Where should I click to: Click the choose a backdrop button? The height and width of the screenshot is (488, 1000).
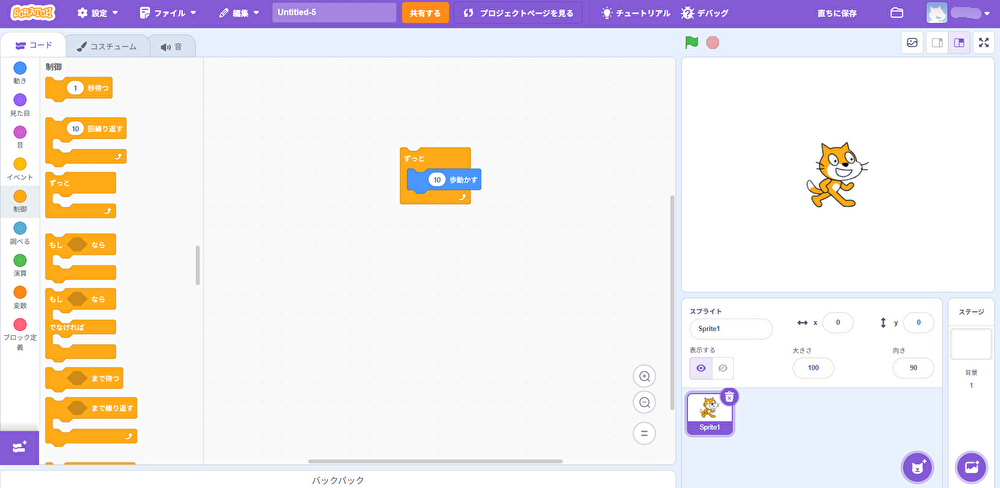971,468
